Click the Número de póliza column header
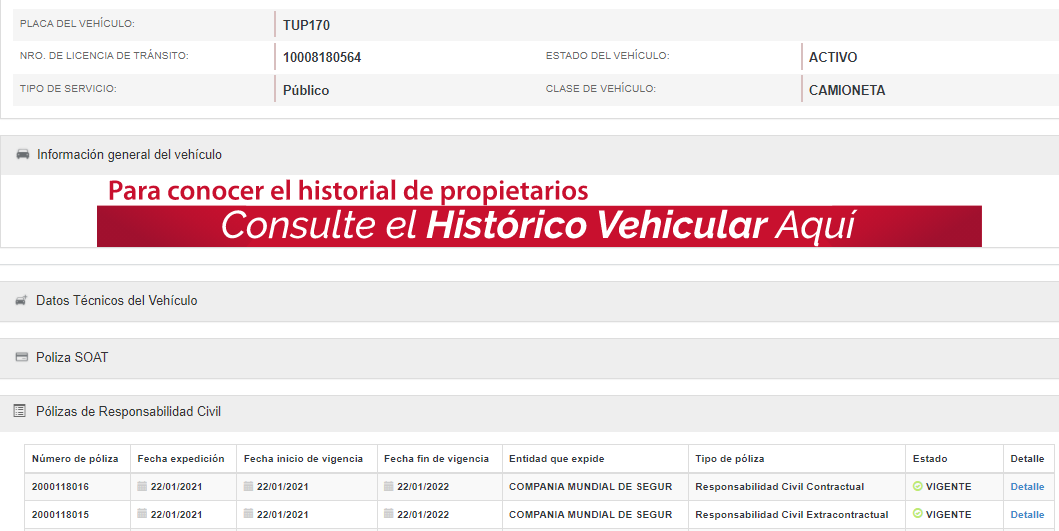The image size is (1059, 531). (x=75, y=459)
